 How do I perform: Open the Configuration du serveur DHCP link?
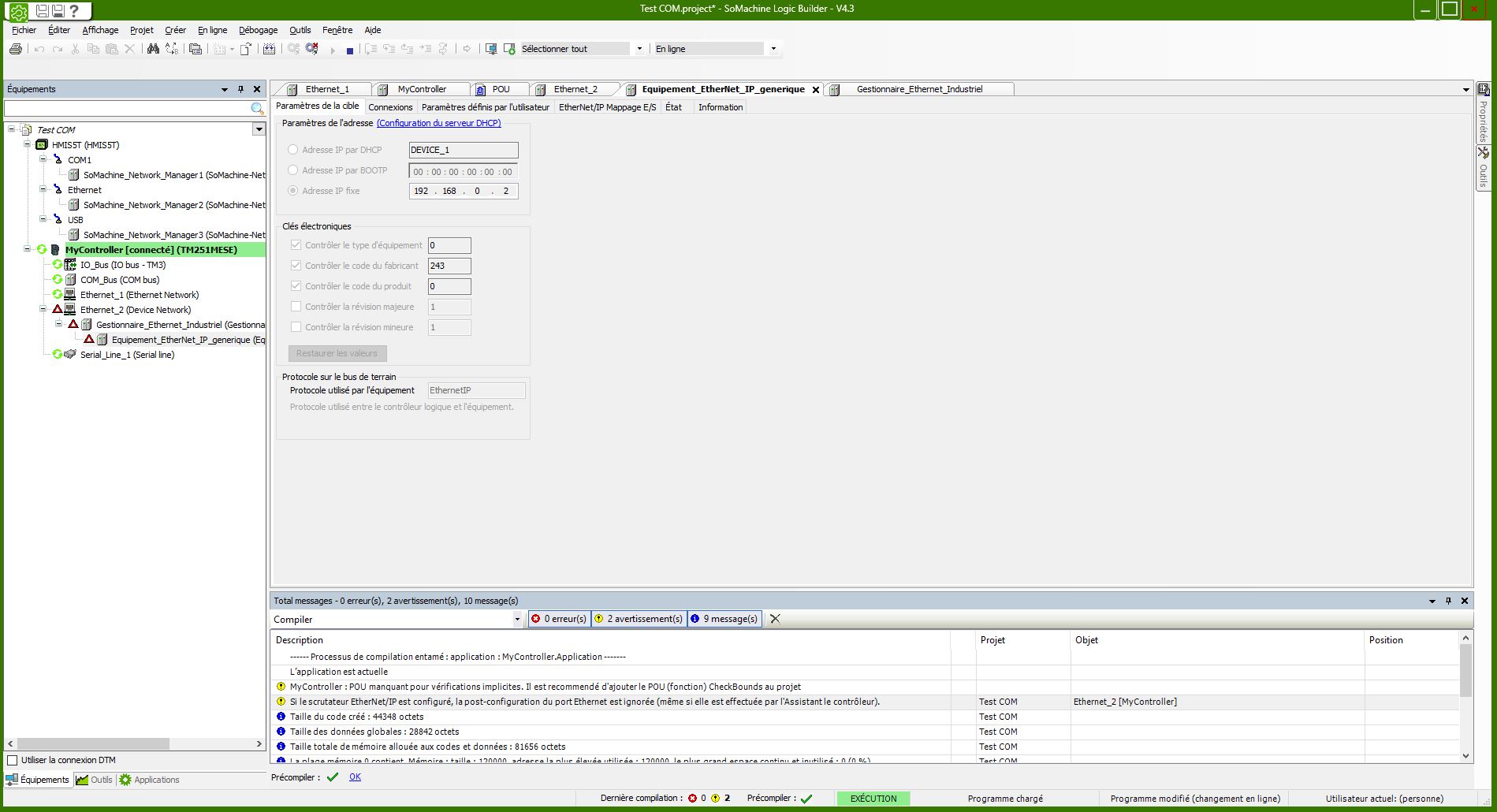(438, 123)
